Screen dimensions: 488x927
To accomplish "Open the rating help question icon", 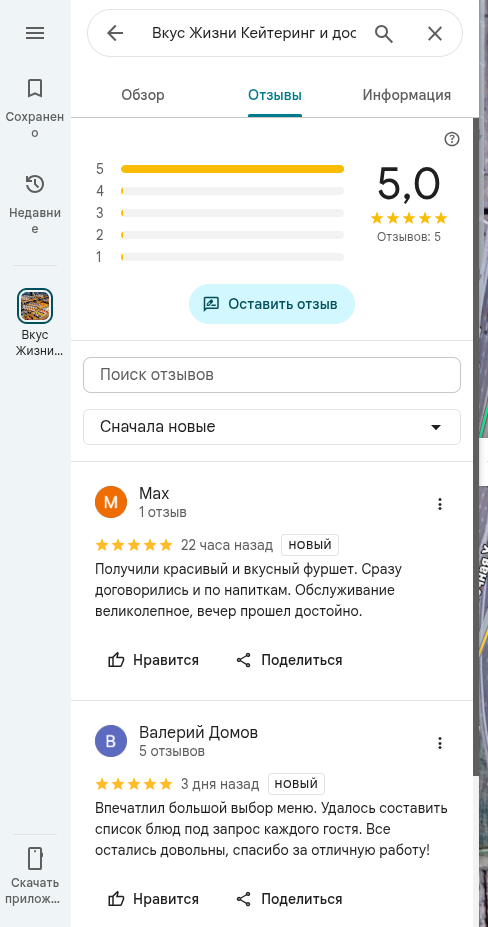I will [452, 139].
